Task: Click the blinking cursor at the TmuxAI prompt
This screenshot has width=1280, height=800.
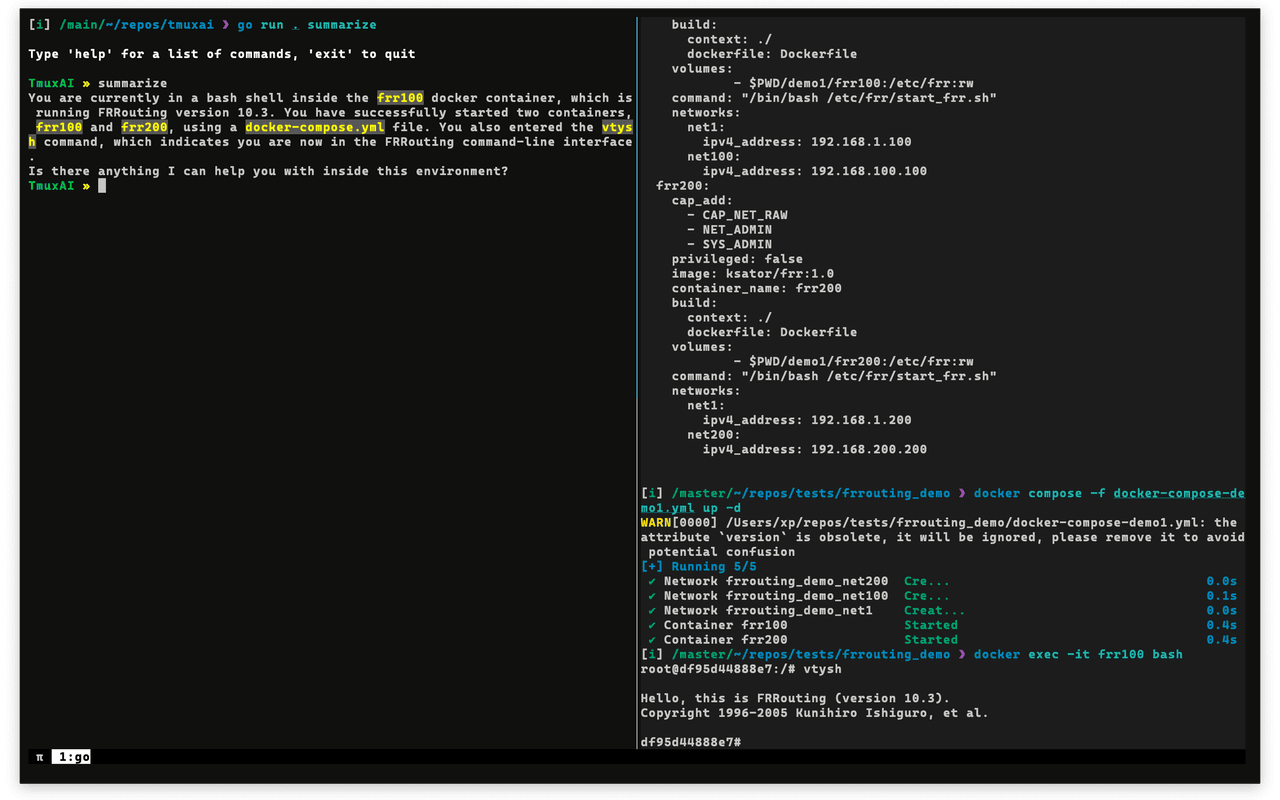Action: [x=102, y=185]
